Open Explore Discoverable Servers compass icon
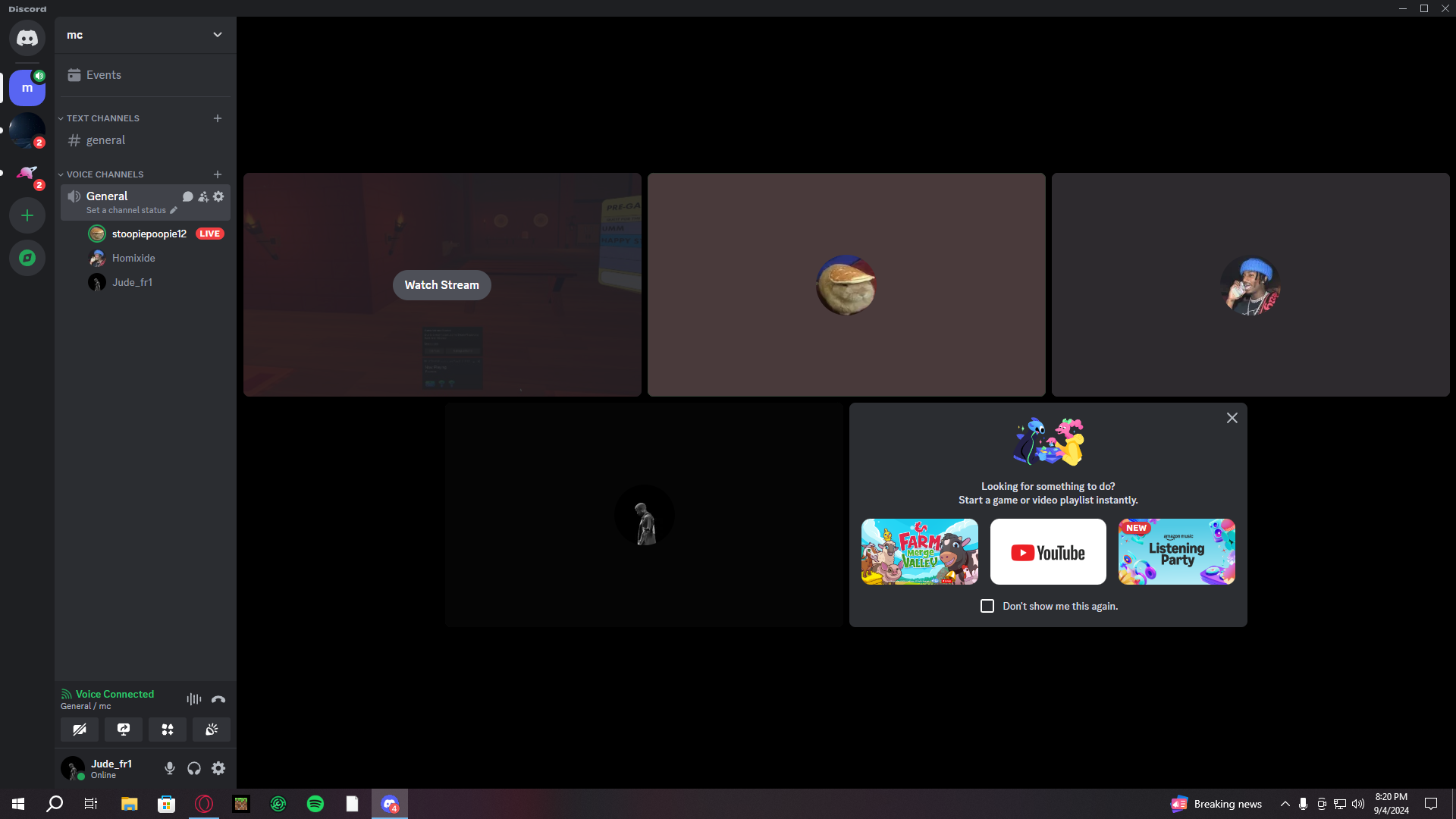The height and width of the screenshot is (819, 1456). (27, 258)
